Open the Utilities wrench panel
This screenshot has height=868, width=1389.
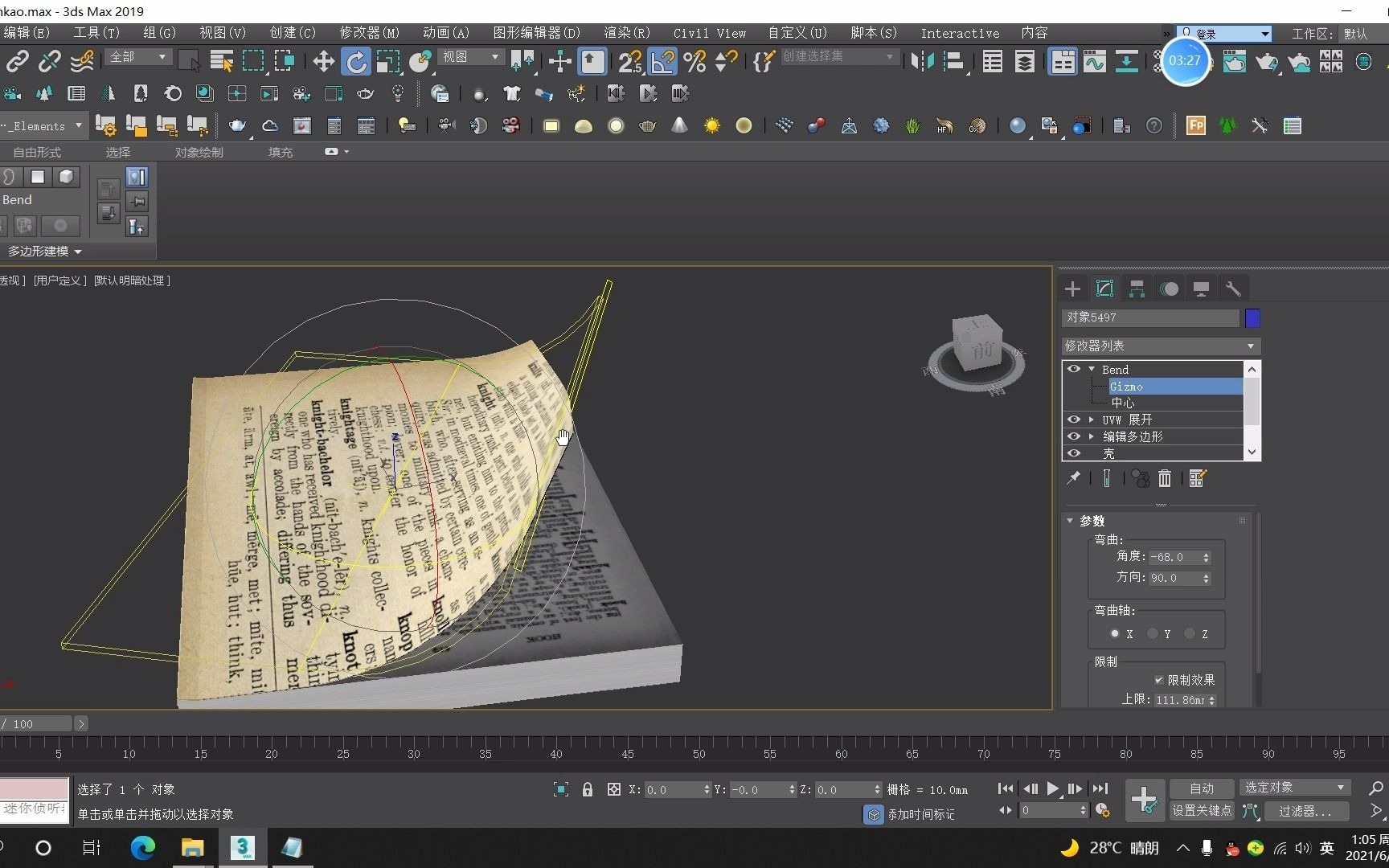coord(1233,289)
